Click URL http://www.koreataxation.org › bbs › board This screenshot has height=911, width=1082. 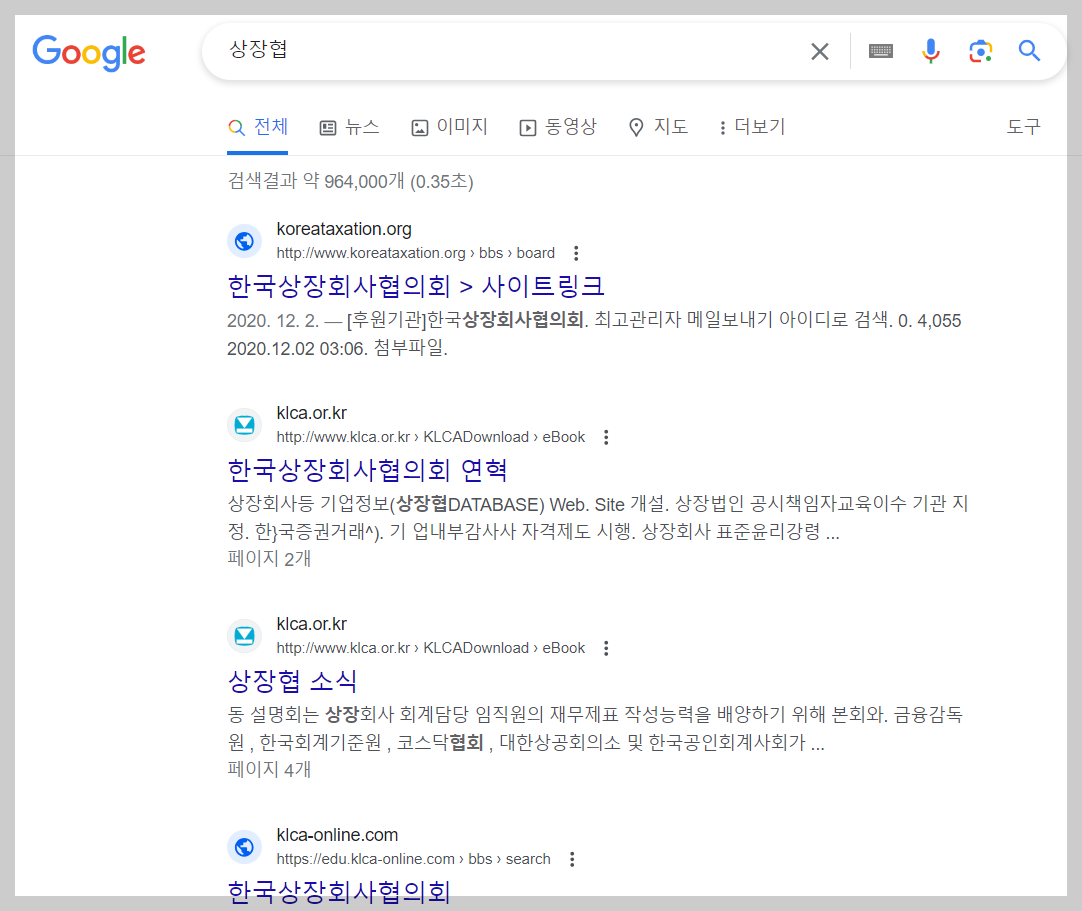click(415, 253)
